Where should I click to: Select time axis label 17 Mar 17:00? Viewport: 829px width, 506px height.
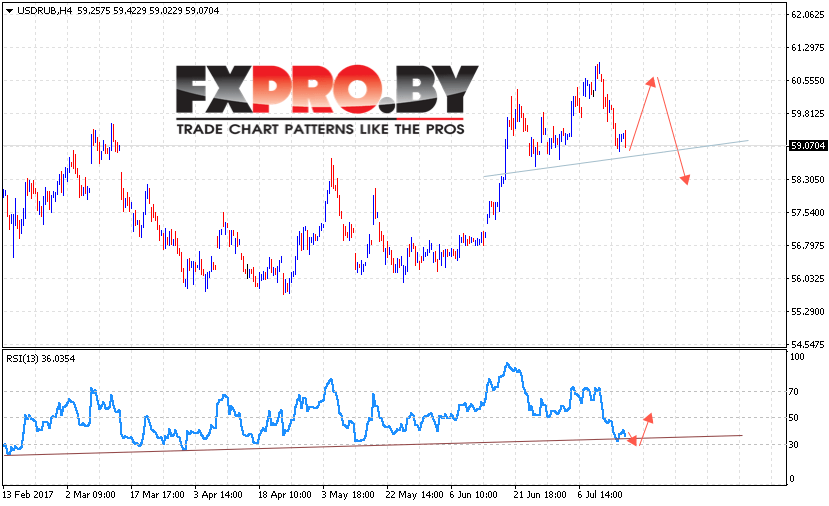(157, 495)
